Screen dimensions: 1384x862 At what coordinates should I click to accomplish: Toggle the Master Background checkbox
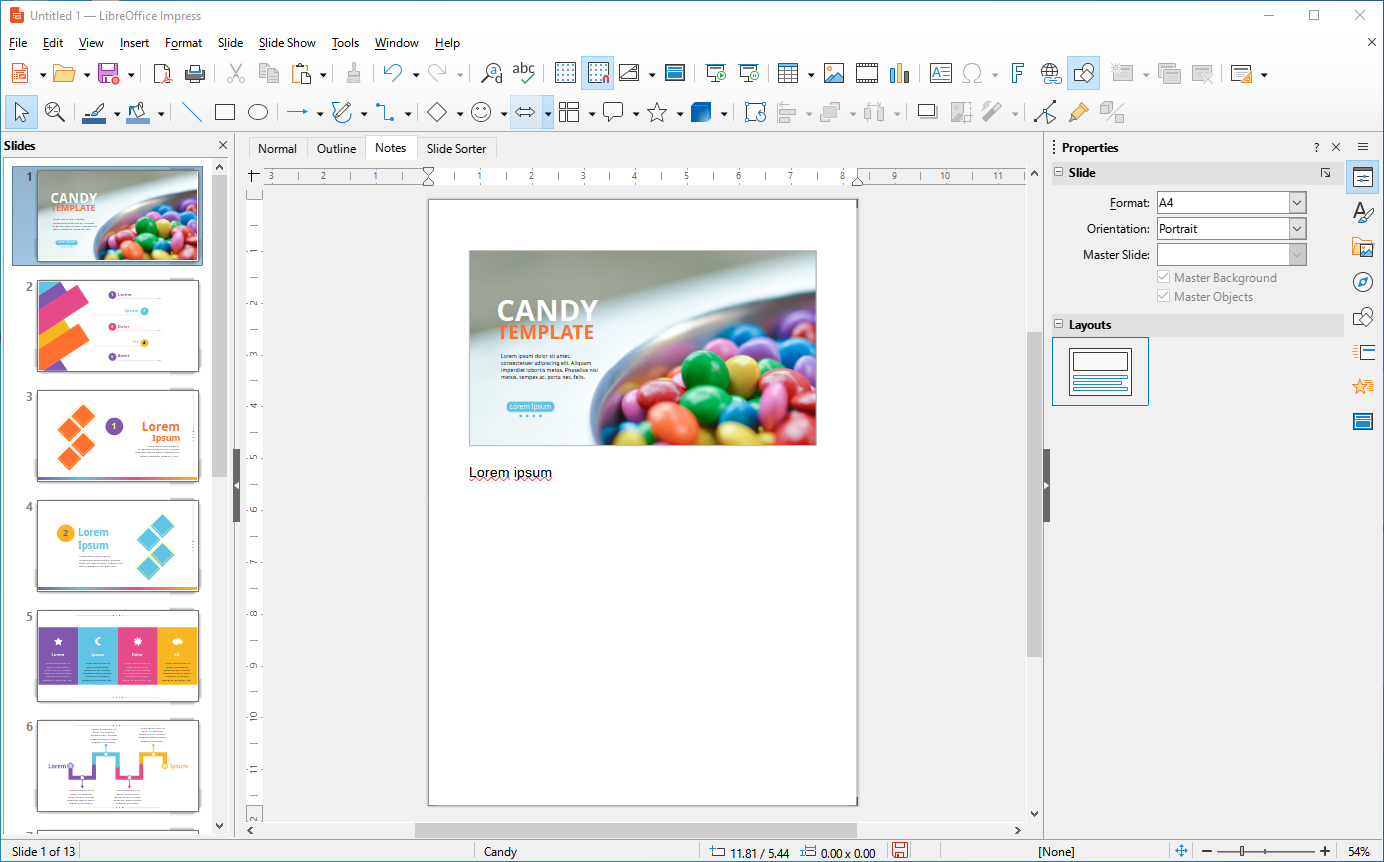[x=1163, y=277]
